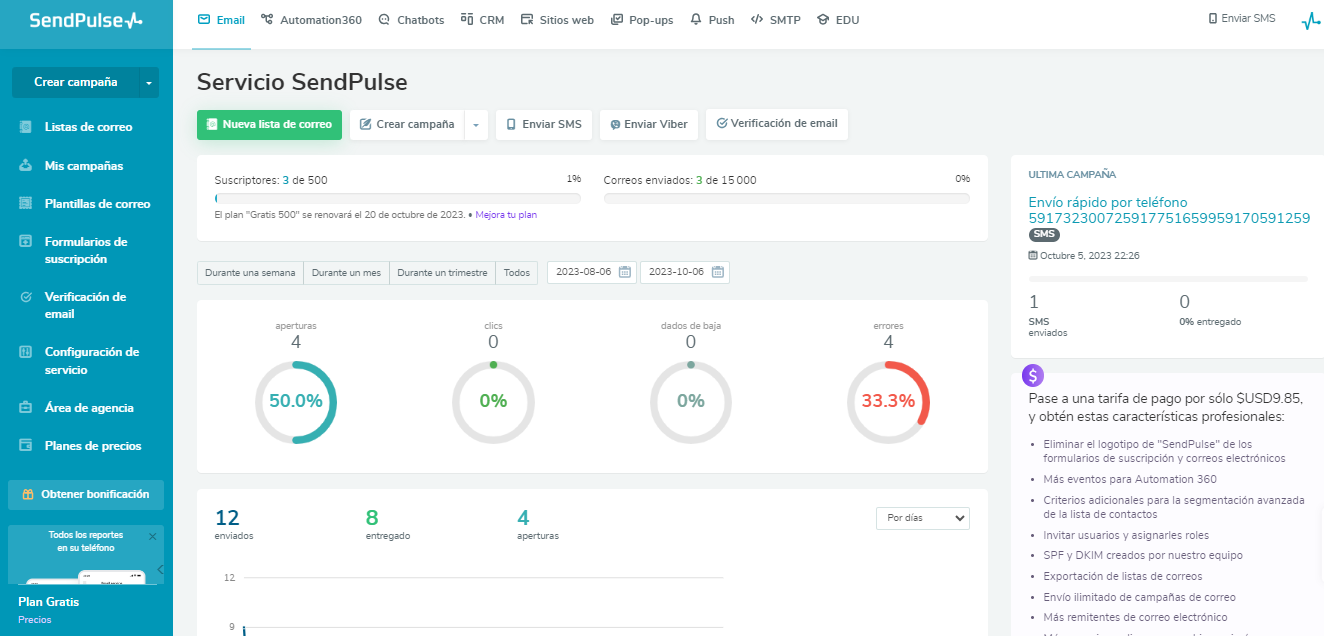
Task: Go to the EDU tab
Action: 838,19
